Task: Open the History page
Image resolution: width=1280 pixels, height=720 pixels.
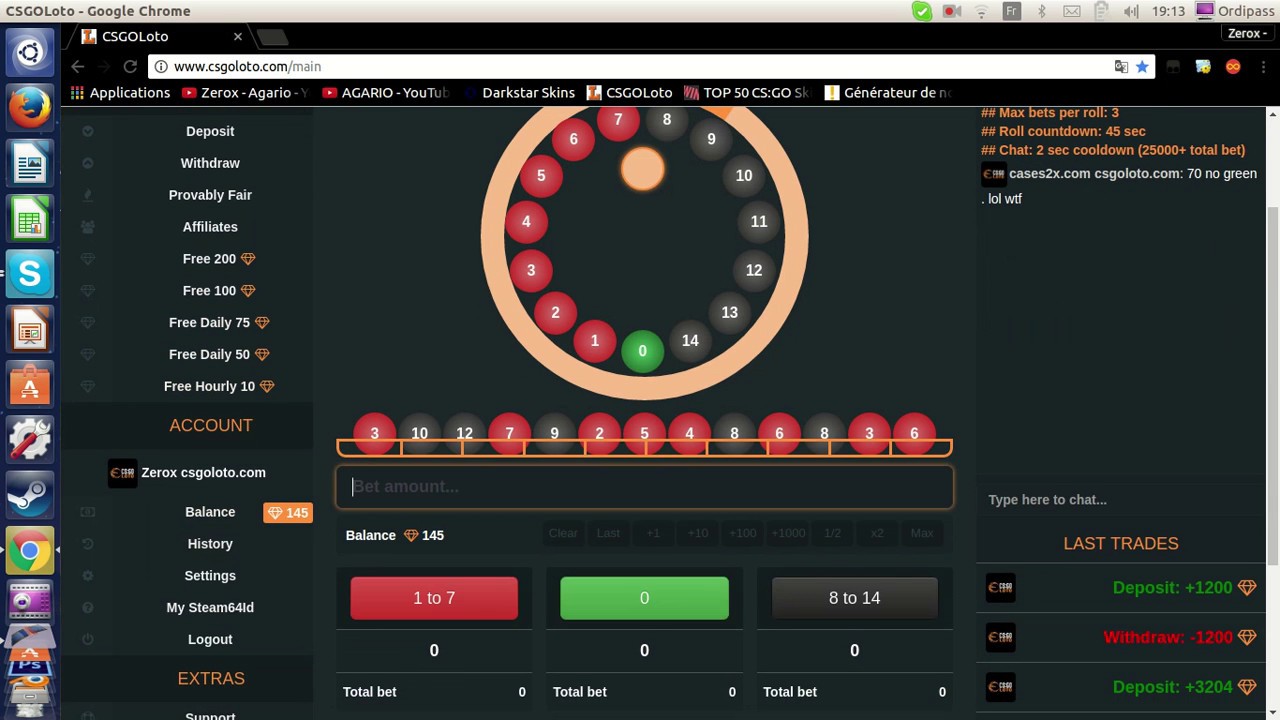Action: pos(210,544)
